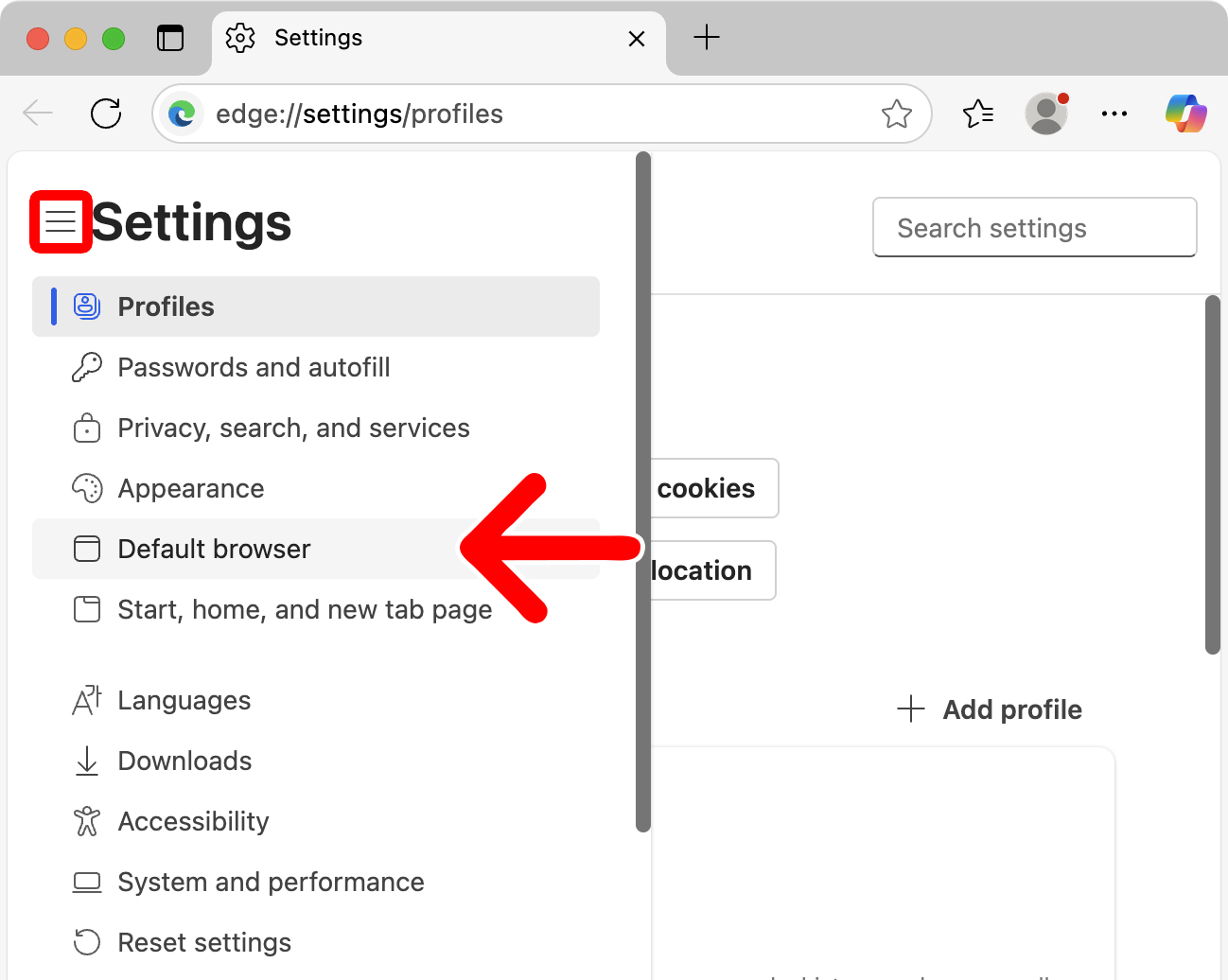Select the Appearance settings section
1228x980 pixels.
190,488
